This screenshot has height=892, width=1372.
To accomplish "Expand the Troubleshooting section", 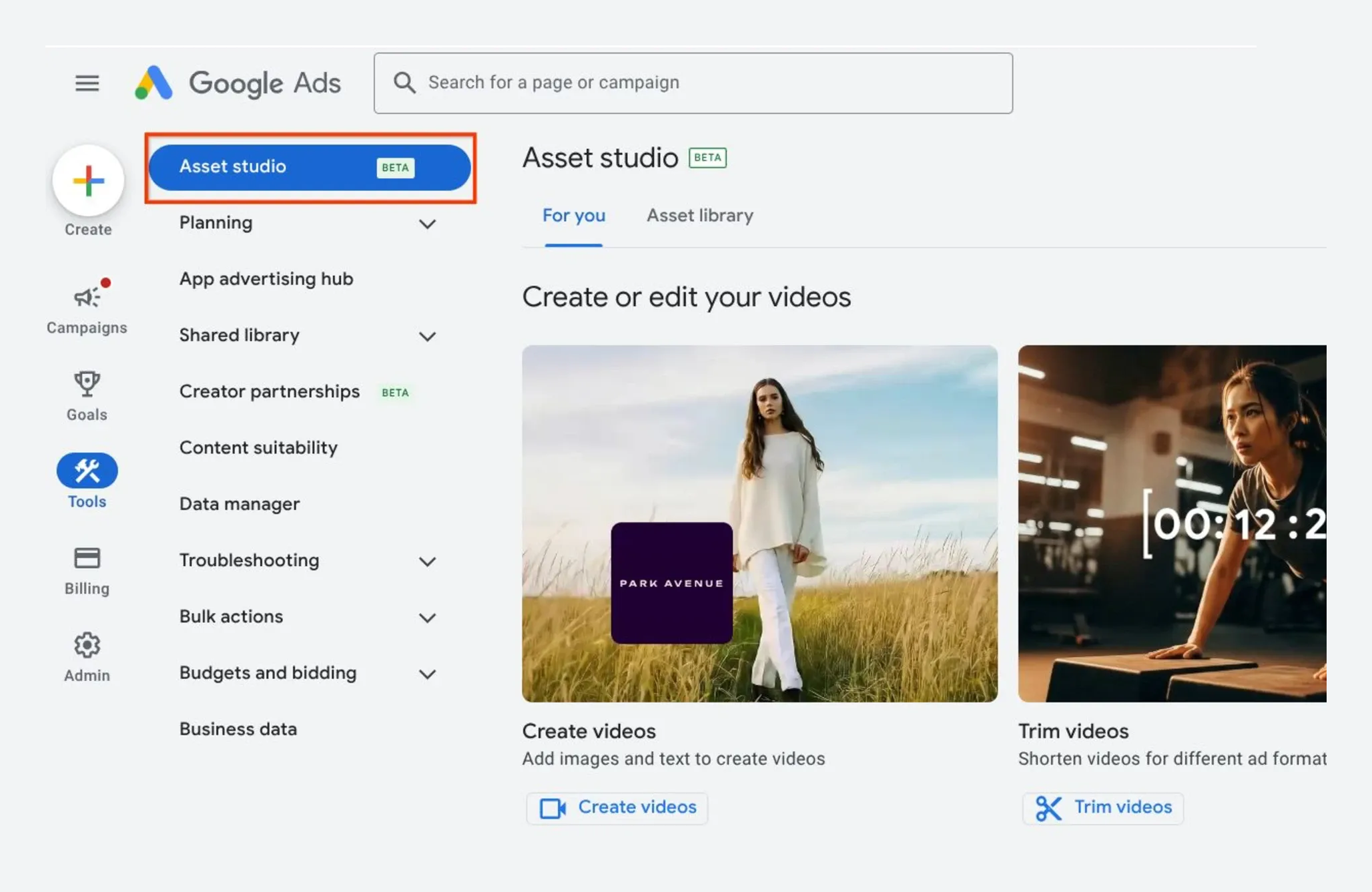I will (427, 562).
